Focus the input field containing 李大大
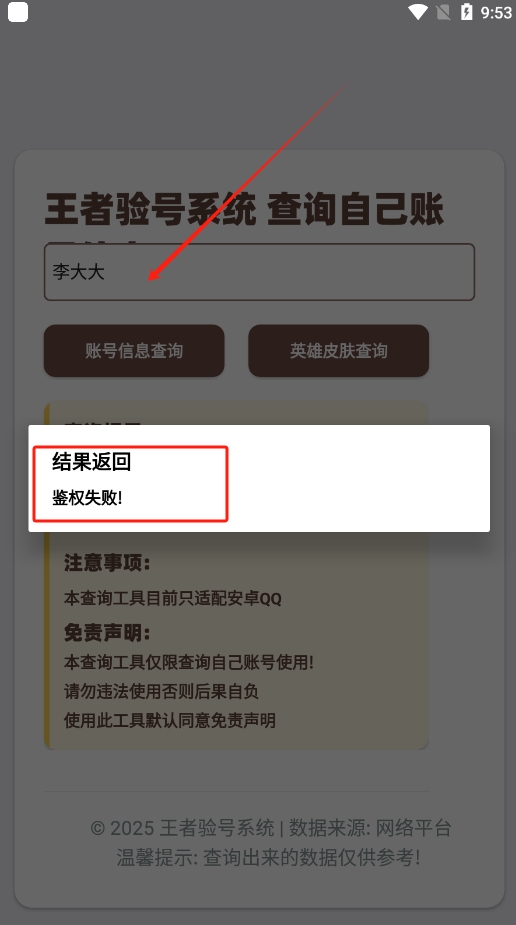Screen dimensions: 516x925 259,272
